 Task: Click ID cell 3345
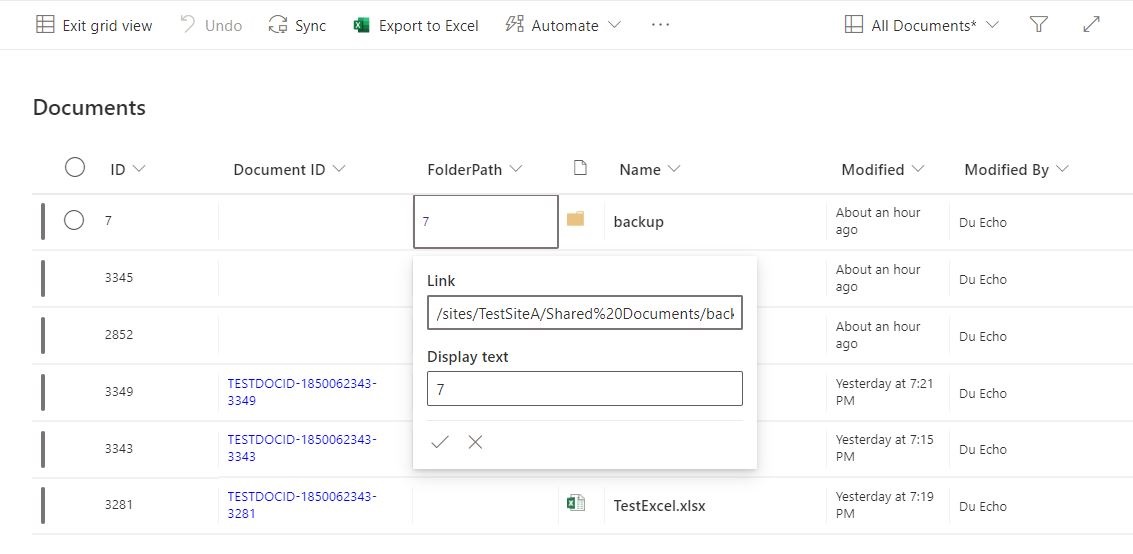(x=119, y=277)
